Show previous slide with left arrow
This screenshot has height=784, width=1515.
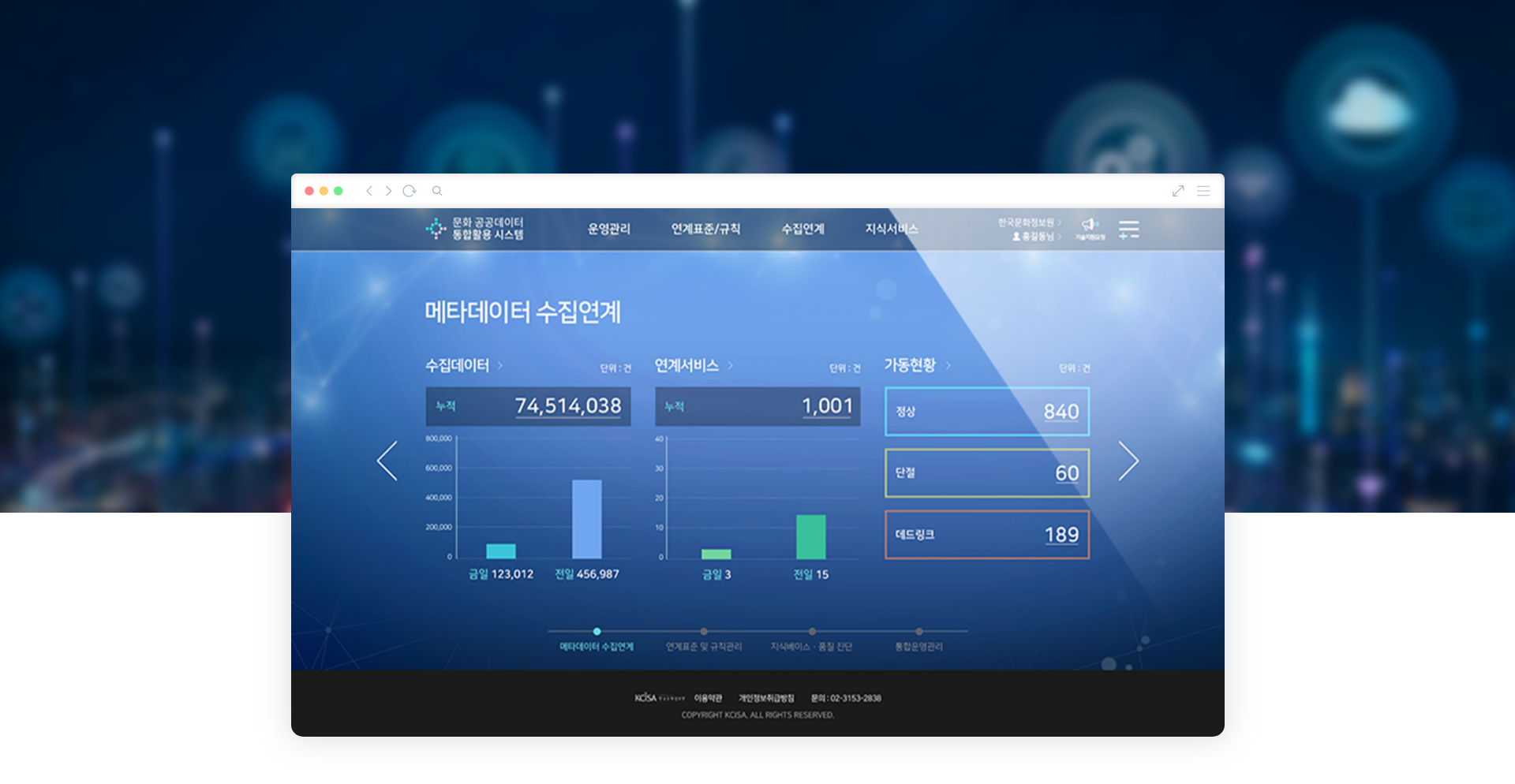pos(387,461)
